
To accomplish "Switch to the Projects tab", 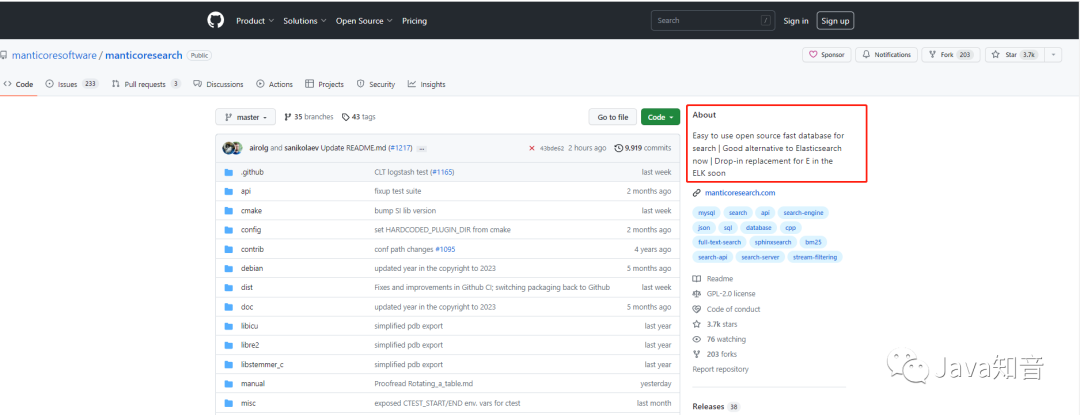I will 324,85.
